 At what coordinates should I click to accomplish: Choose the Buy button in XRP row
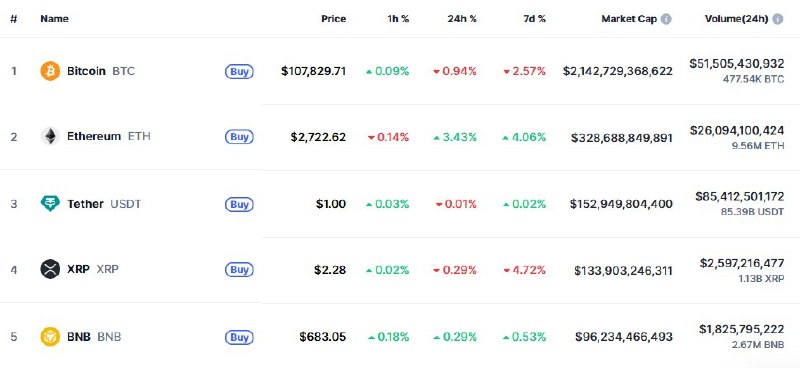click(x=239, y=269)
